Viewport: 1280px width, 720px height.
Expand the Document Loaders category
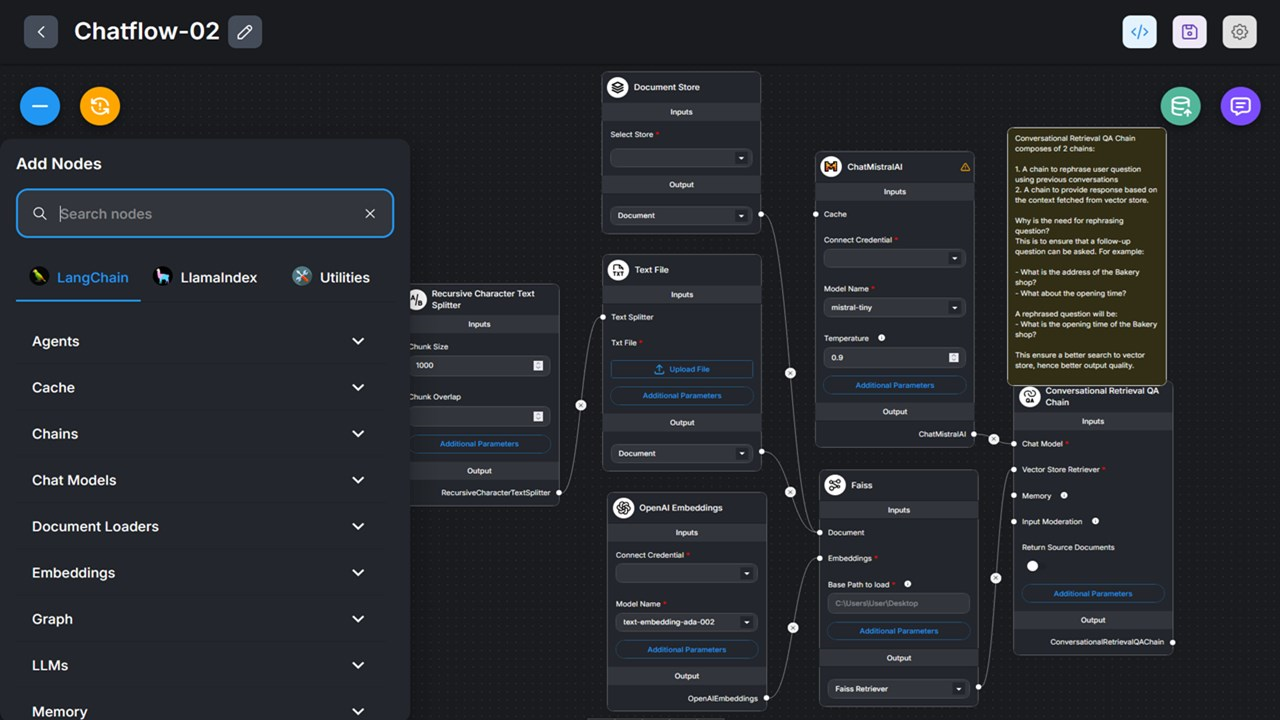pyautogui.click(x=199, y=526)
